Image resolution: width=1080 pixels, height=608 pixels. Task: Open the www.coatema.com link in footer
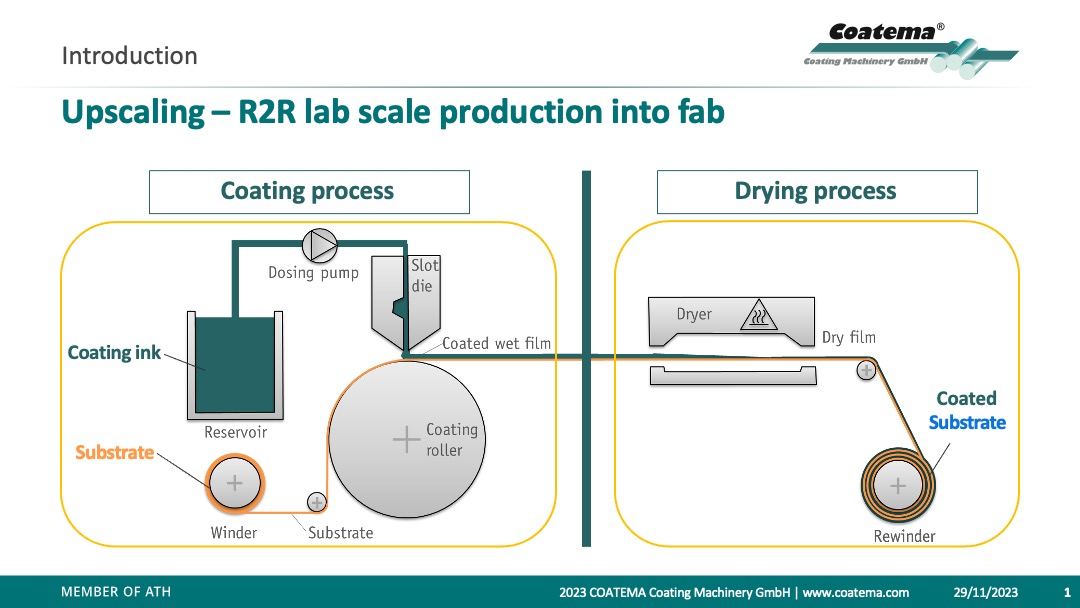(855, 592)
